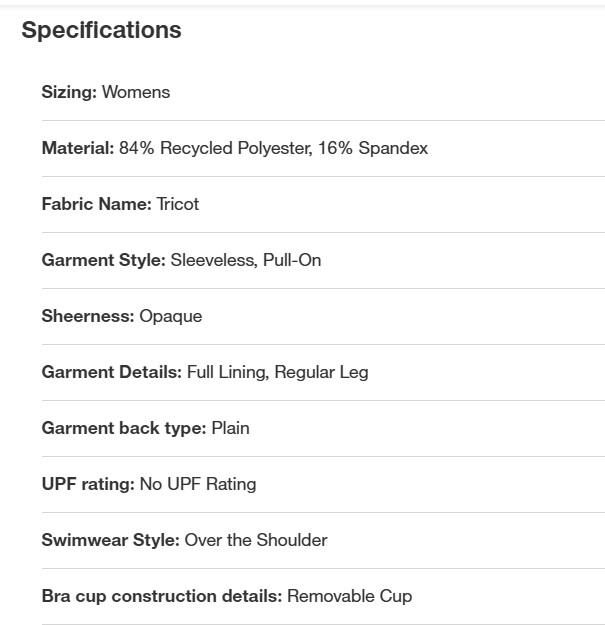
Task: Click Over the Shoulder value
Action: coord(256,540)
